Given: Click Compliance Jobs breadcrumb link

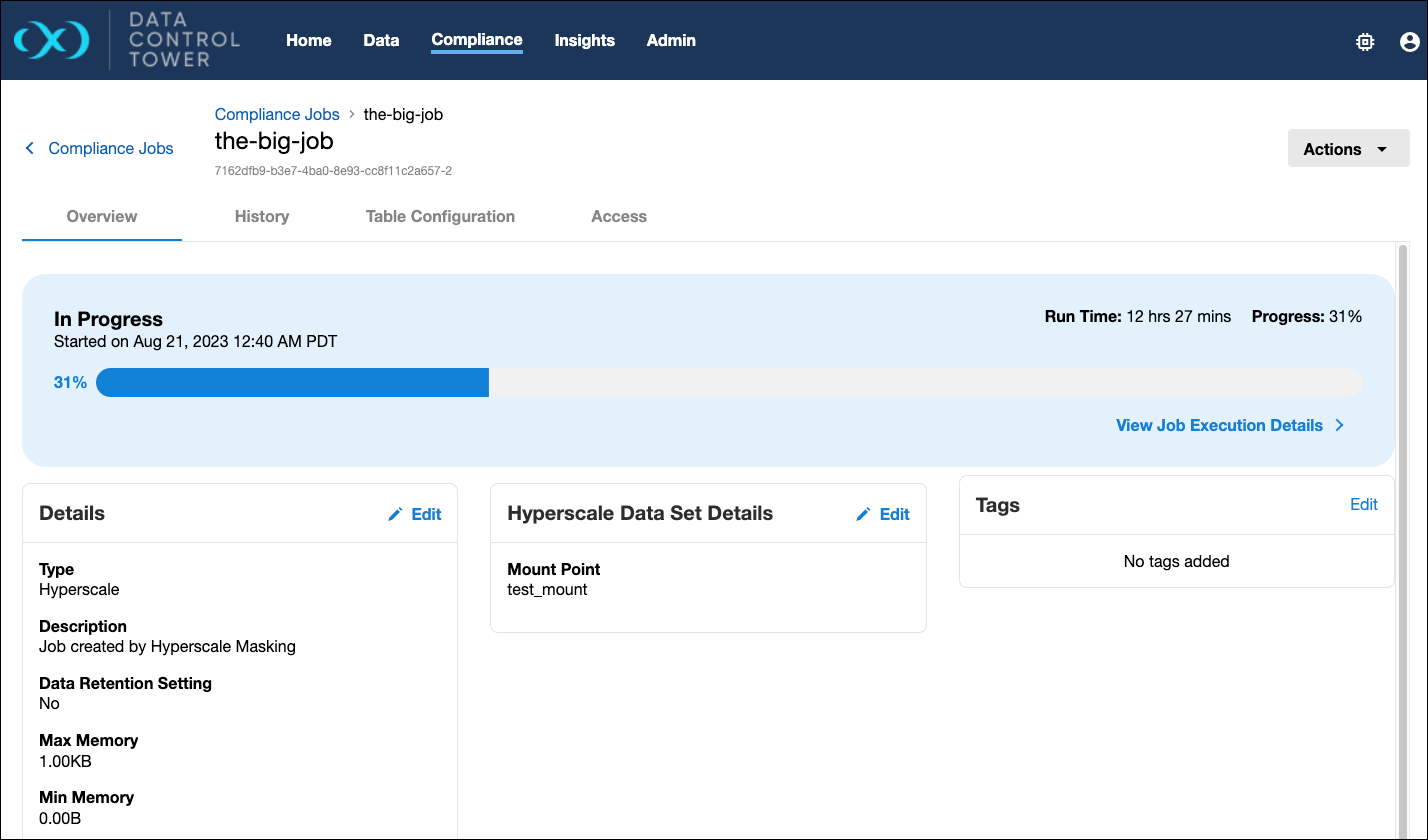Looking at the screenshot, I should point(277,114).
